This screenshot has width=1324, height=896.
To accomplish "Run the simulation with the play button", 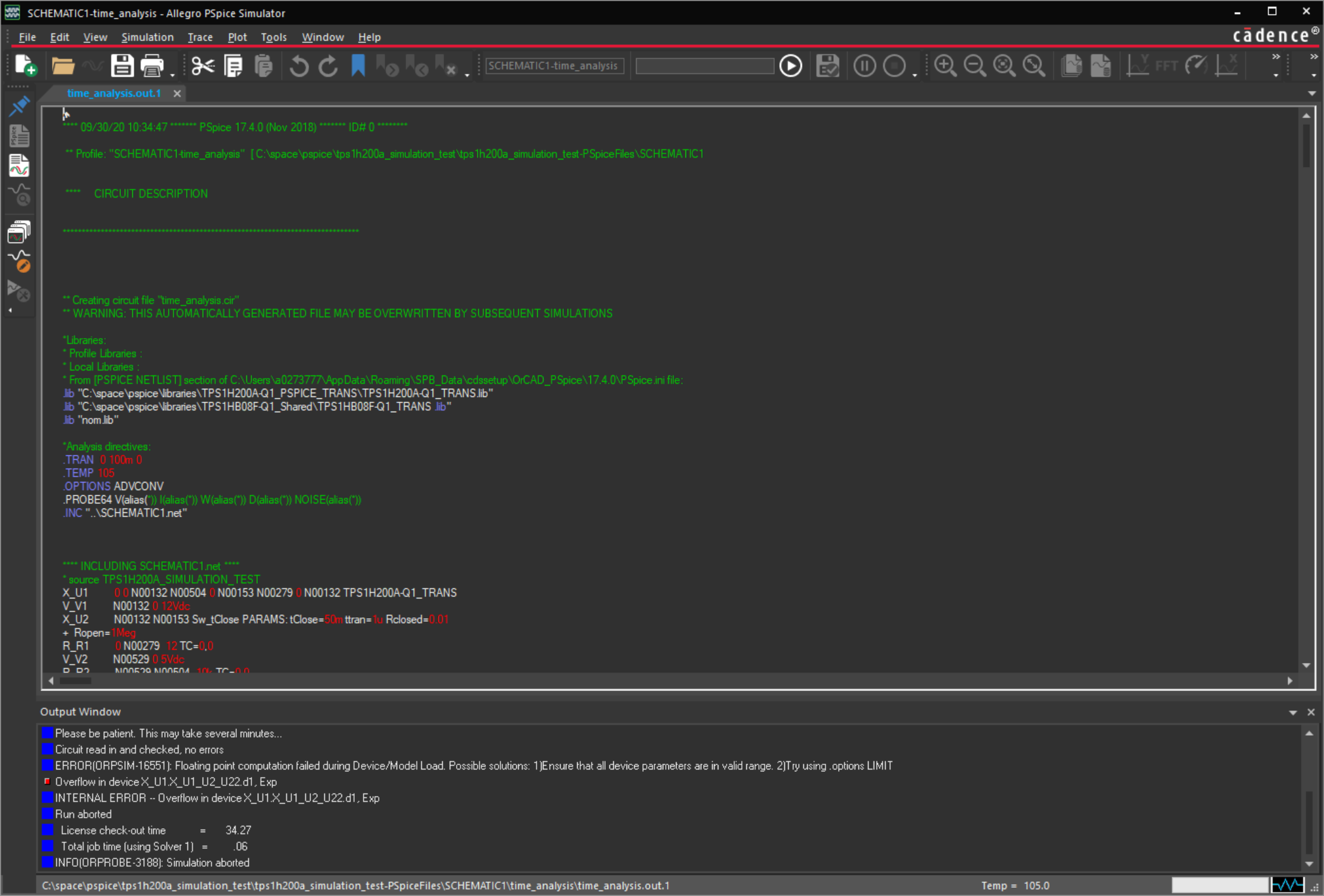I will pyautogui.click(x=791, y=65).
